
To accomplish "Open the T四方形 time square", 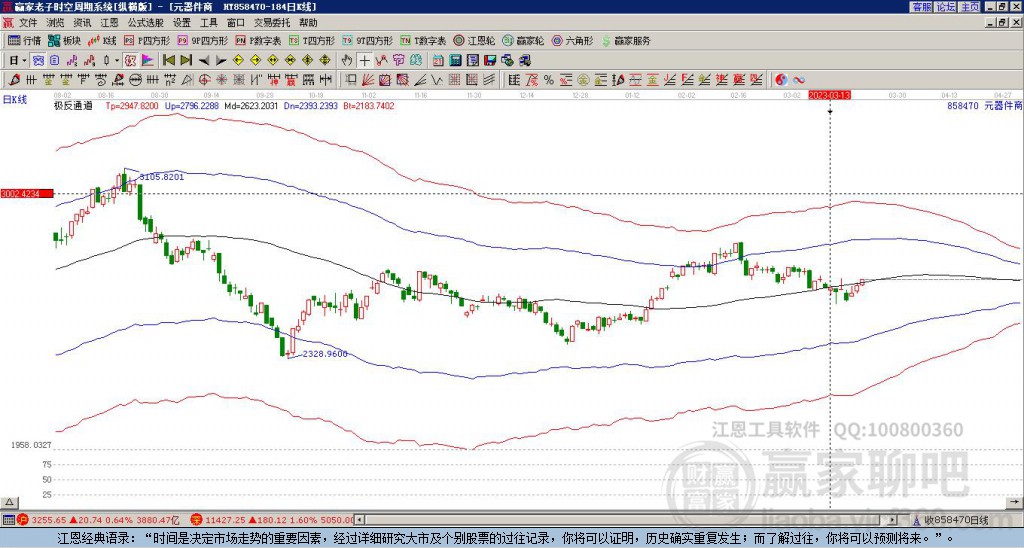I will [x=312, y=40].
